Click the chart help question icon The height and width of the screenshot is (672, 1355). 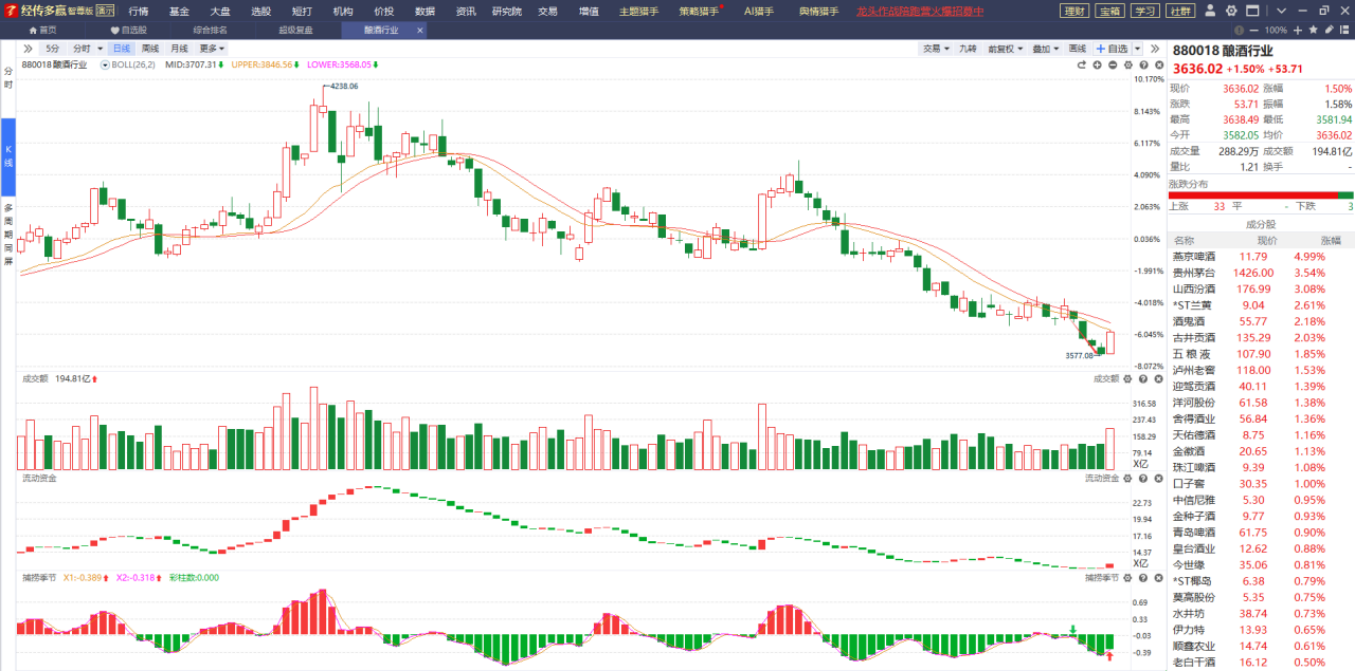point(1145,65)
